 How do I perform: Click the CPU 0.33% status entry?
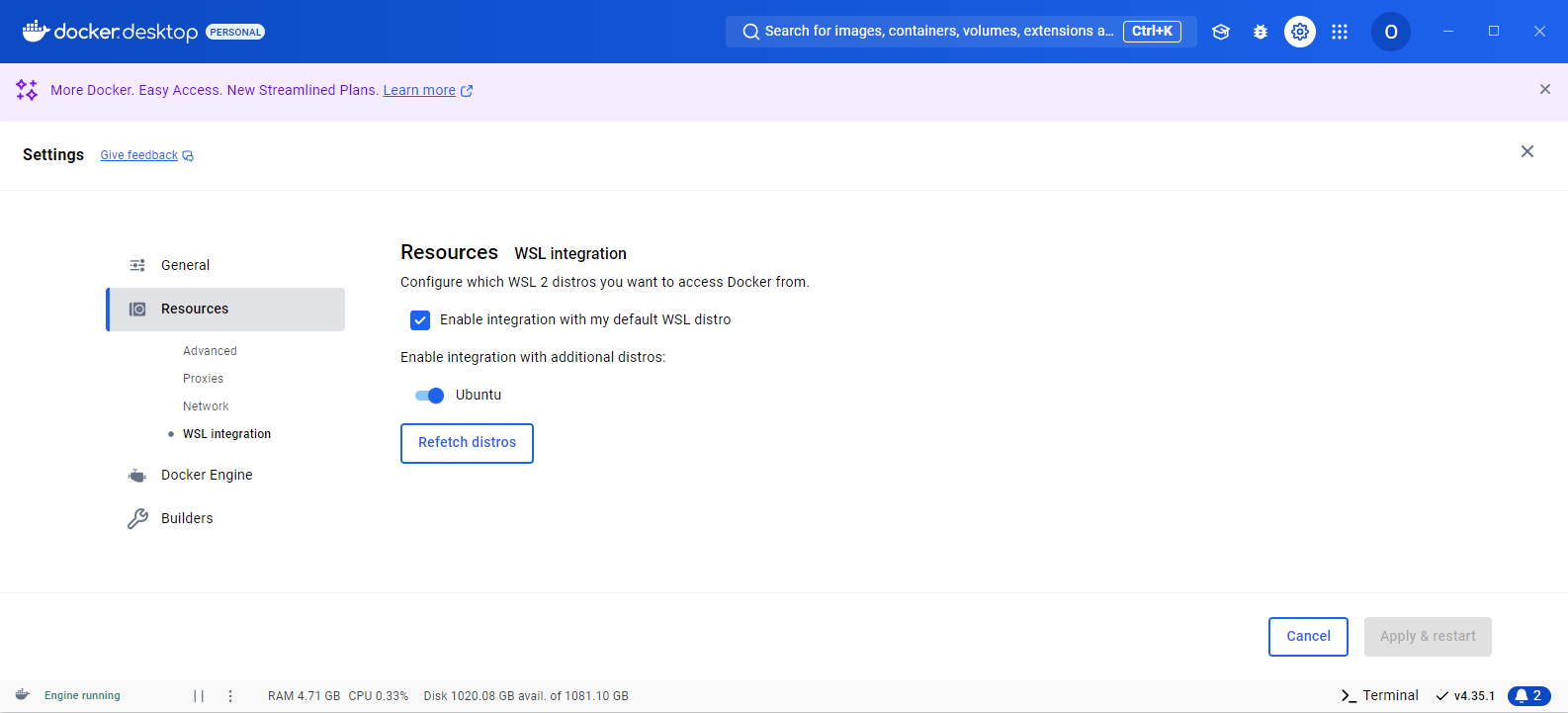(x=379, y=696)
